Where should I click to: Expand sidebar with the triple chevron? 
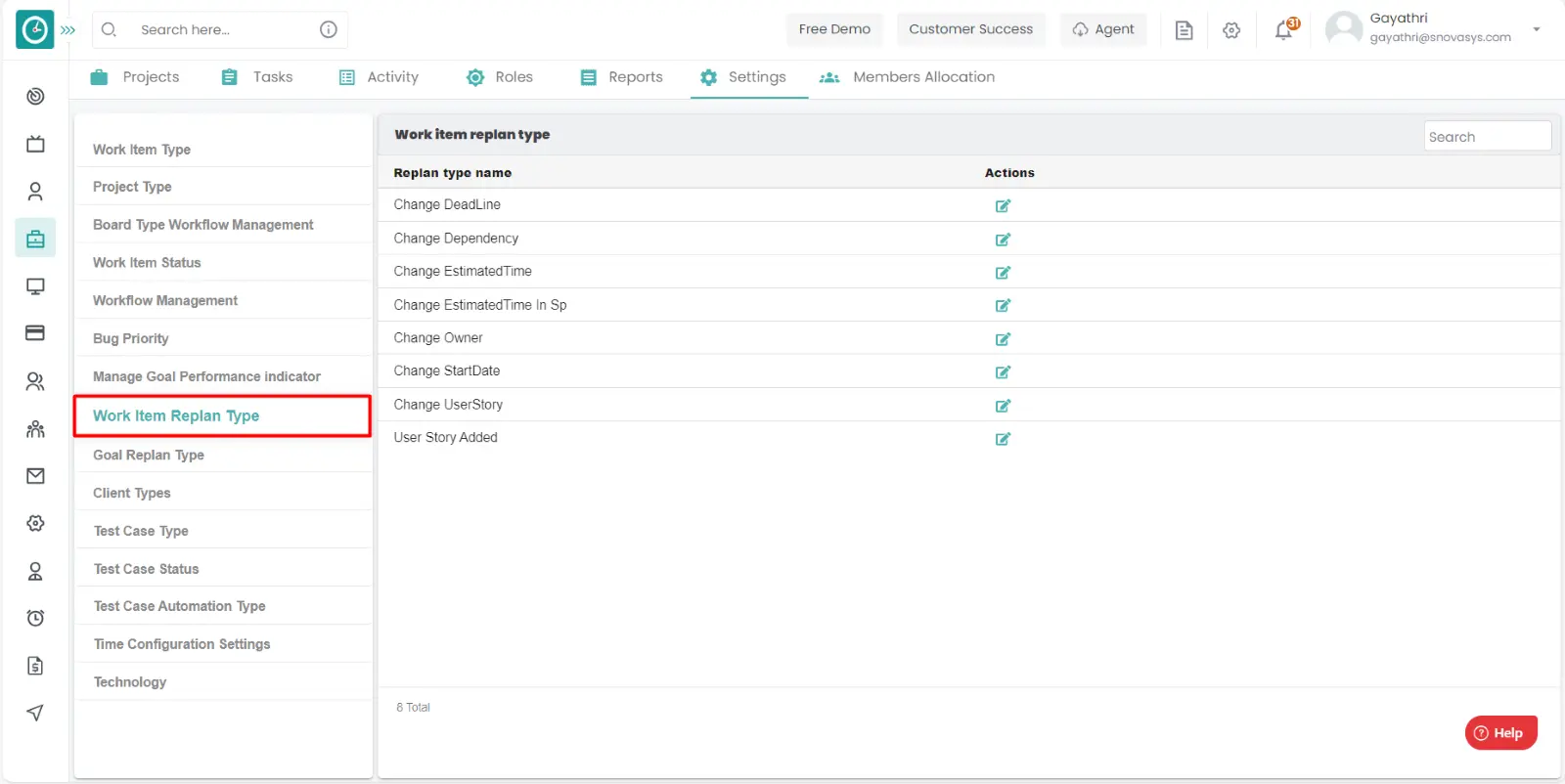click(x=68, y=30)
